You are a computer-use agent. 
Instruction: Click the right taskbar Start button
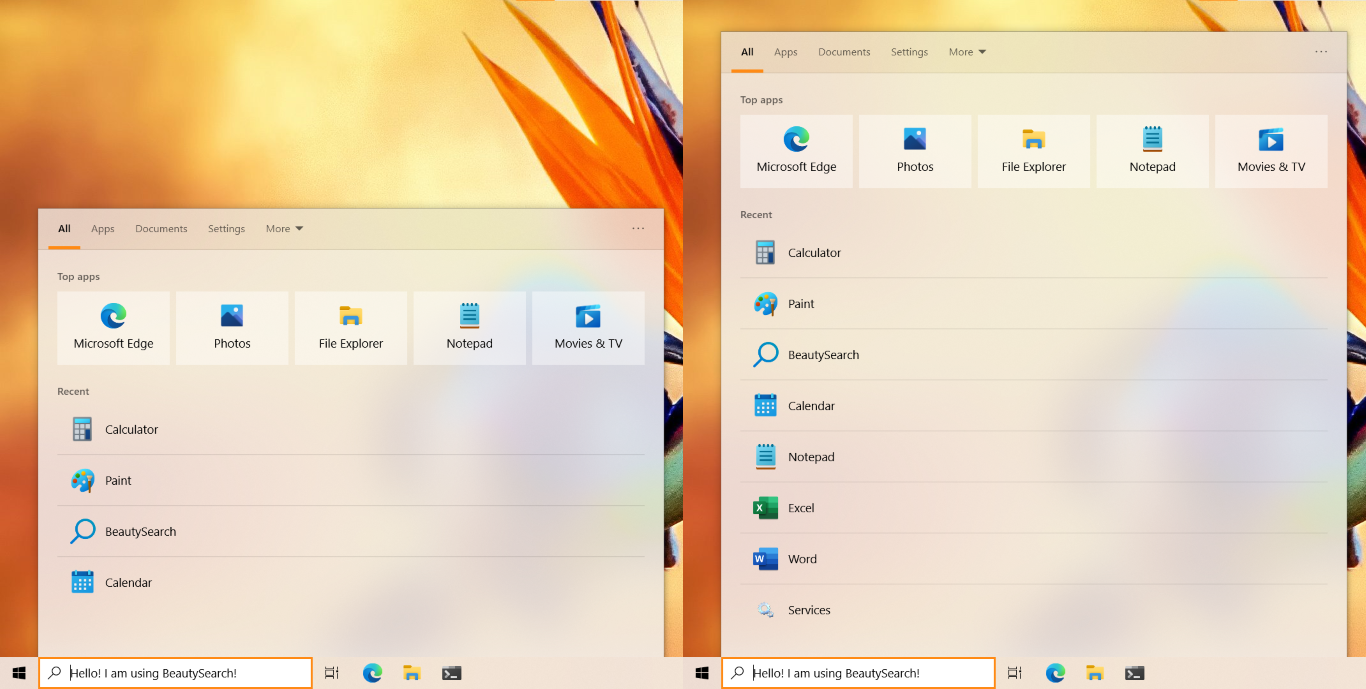[702, 673]
